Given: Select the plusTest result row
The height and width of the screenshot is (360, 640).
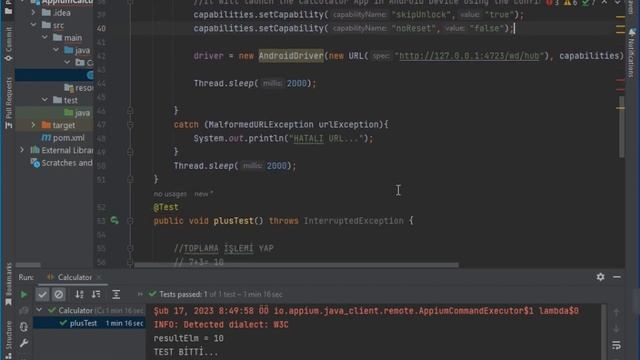Looking at the screenshot, I should pyautogui.click(x=89, y=323).
